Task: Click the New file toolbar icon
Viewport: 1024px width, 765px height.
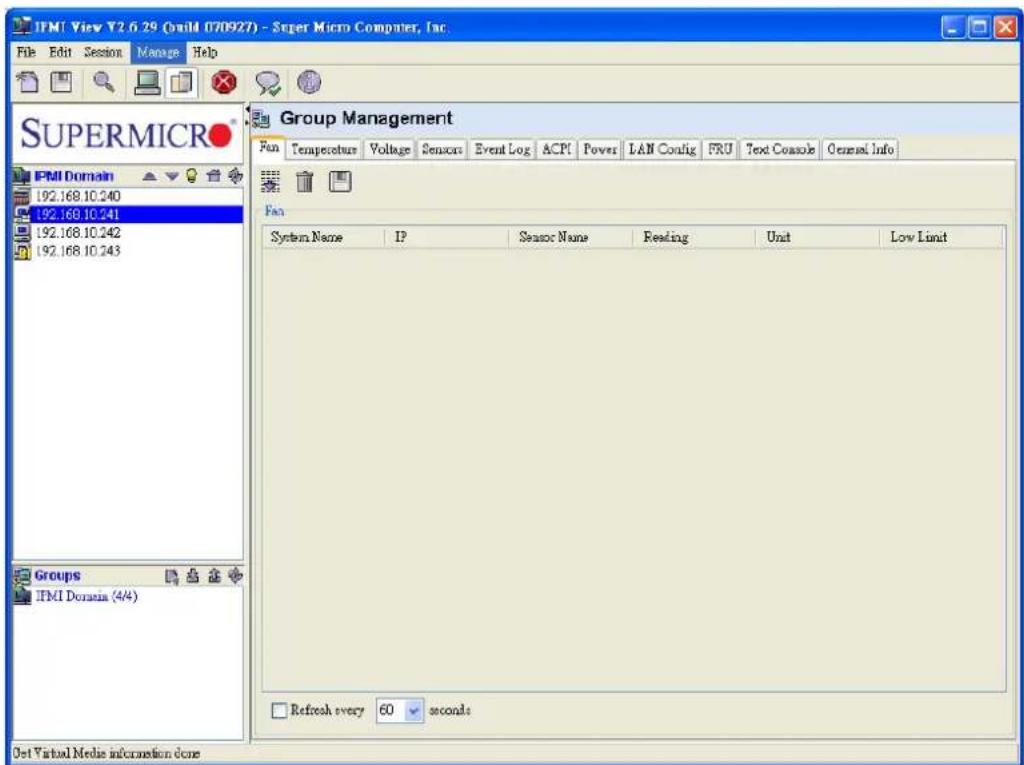Action: click(x=28, y=82)
